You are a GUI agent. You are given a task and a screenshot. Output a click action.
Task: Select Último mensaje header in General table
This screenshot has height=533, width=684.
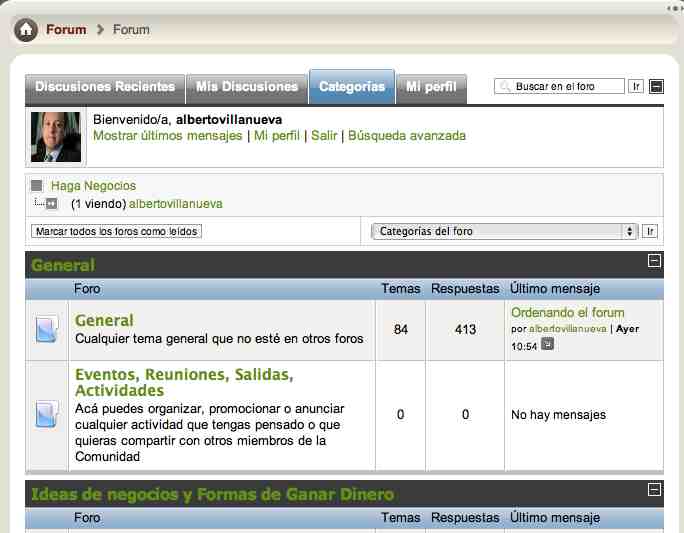coord(555,289)
